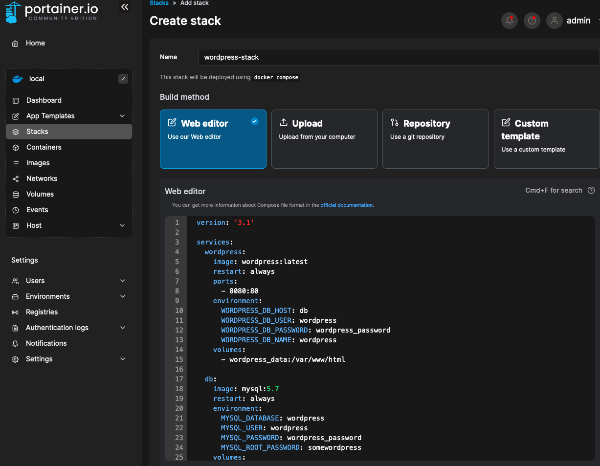The height and width of the screenshot is (466, 600).
Task: Click the 'Cmd+F for search' hint text
Action: click(x=553, y=191)
